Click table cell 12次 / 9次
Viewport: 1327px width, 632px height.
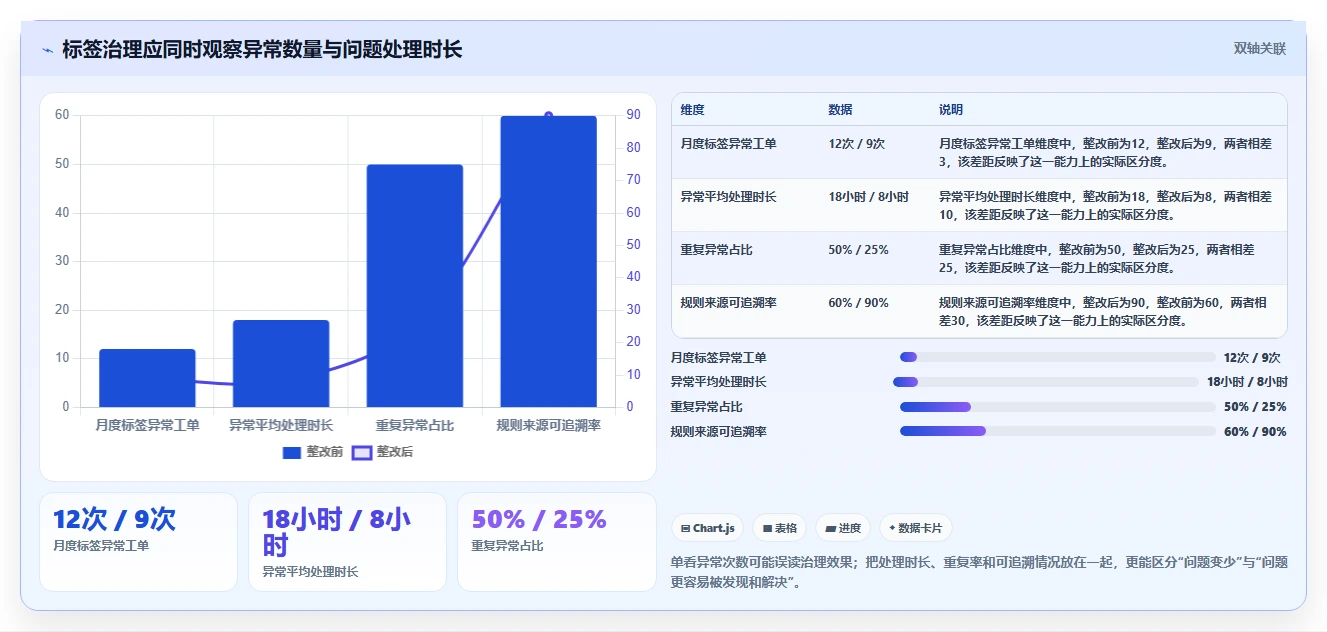[x=856, y=144]
